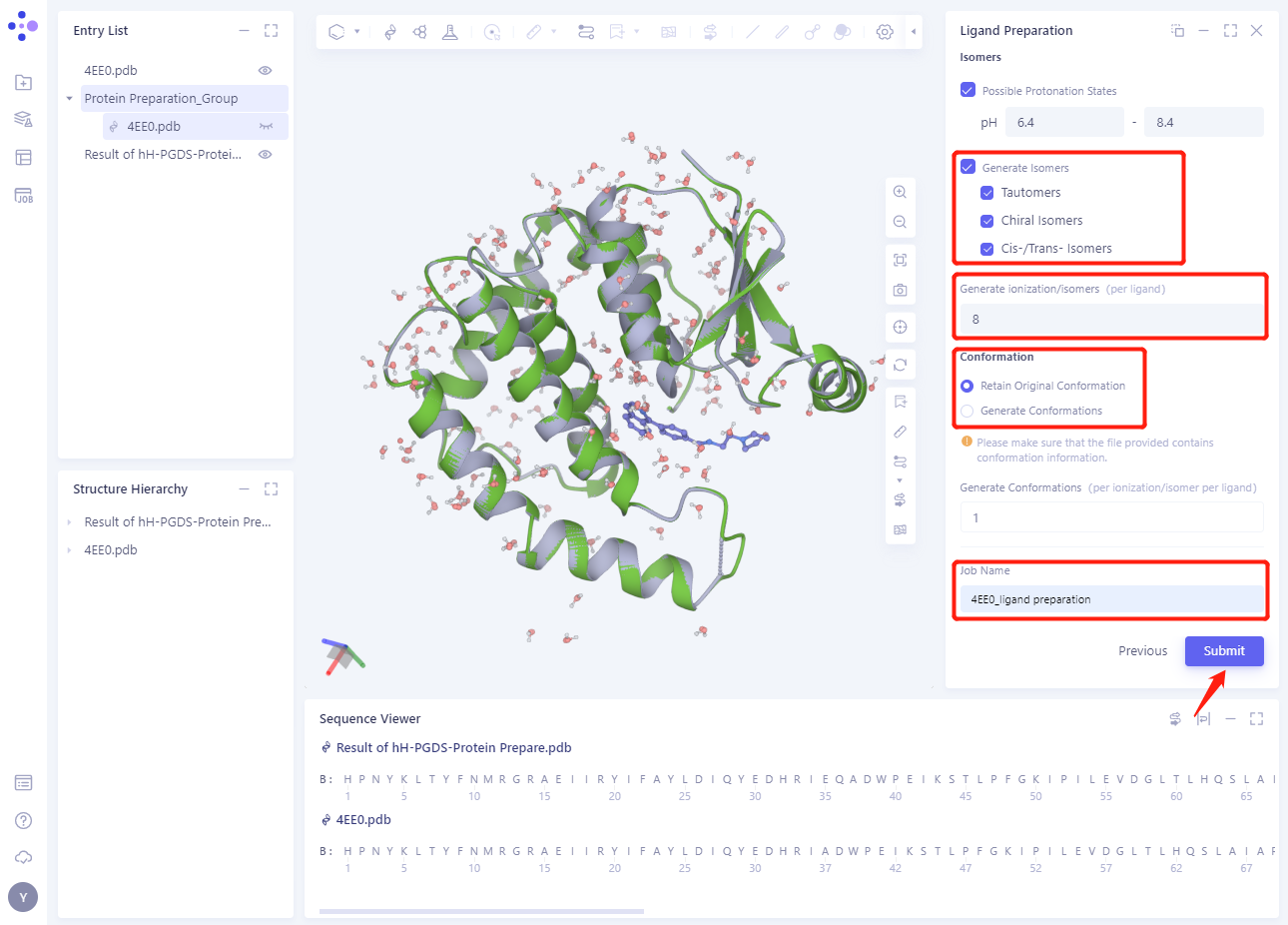Take a snapshot with the camera icon
The image size is (1288, 925).
pyautogui.click(x=900, y=290)
